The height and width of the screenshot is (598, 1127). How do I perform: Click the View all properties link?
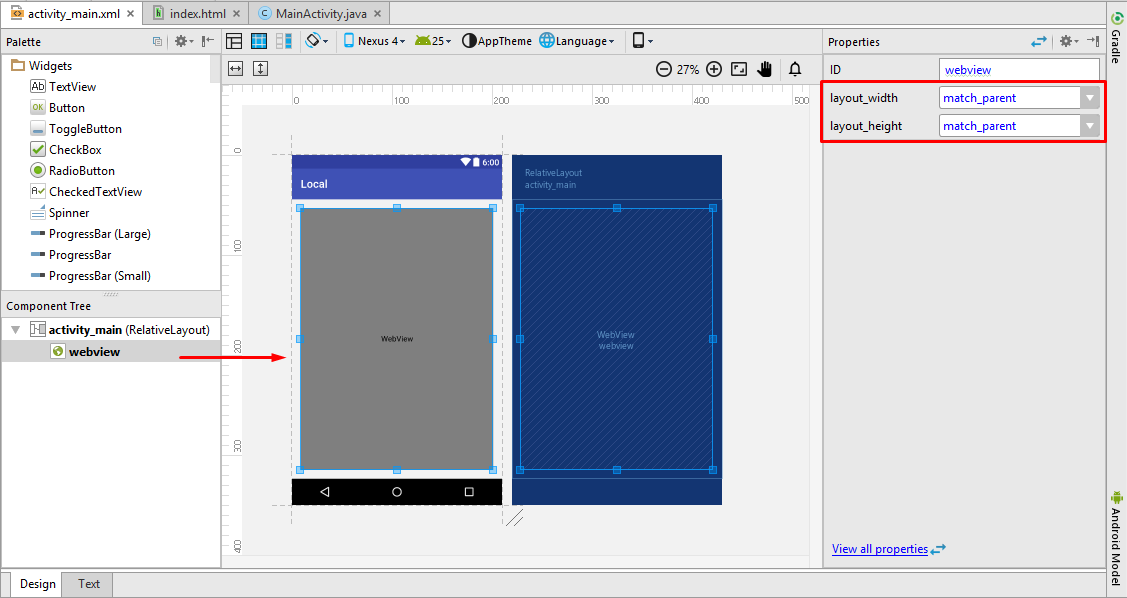tap(881, 548)
